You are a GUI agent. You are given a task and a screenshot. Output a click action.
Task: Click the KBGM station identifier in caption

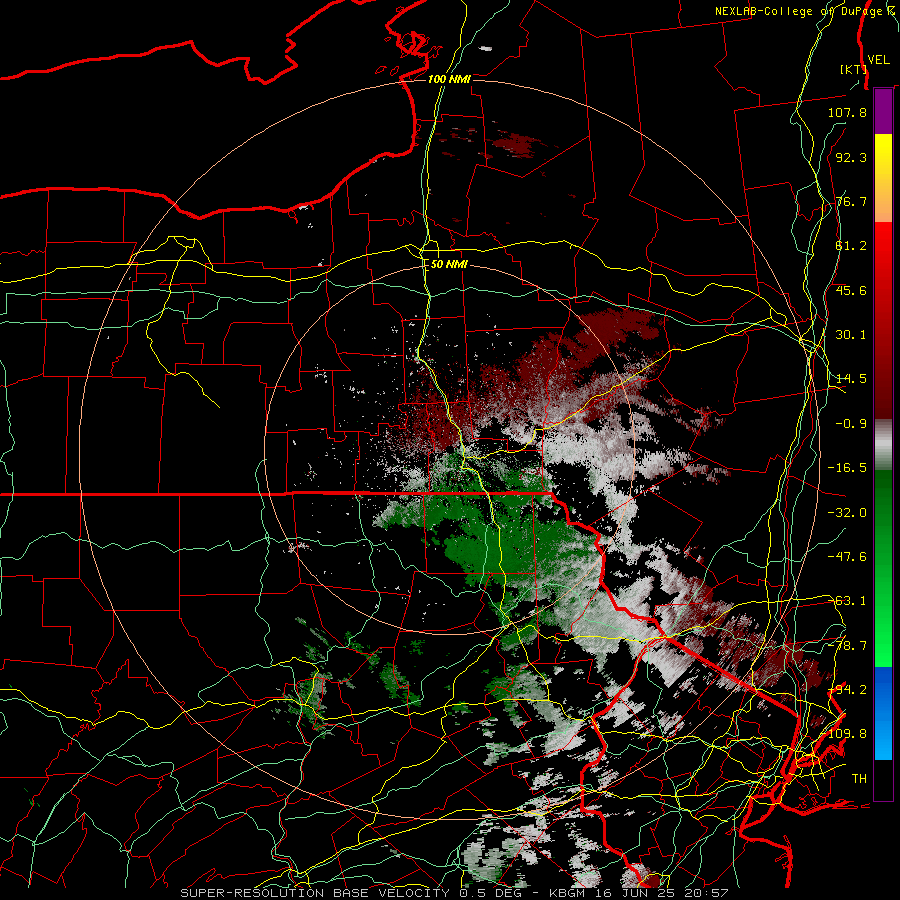click(x=567, y=893)
